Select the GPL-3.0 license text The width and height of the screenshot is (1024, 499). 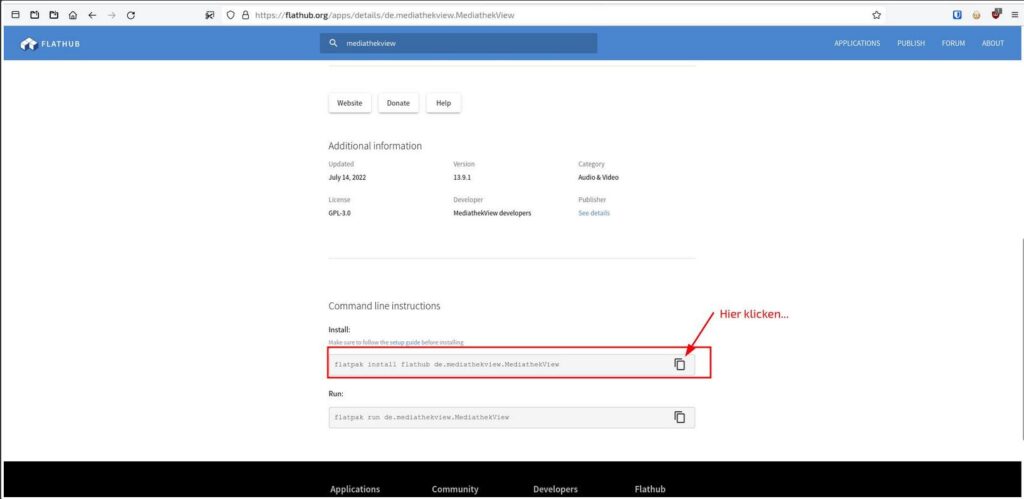pos(340,213)
